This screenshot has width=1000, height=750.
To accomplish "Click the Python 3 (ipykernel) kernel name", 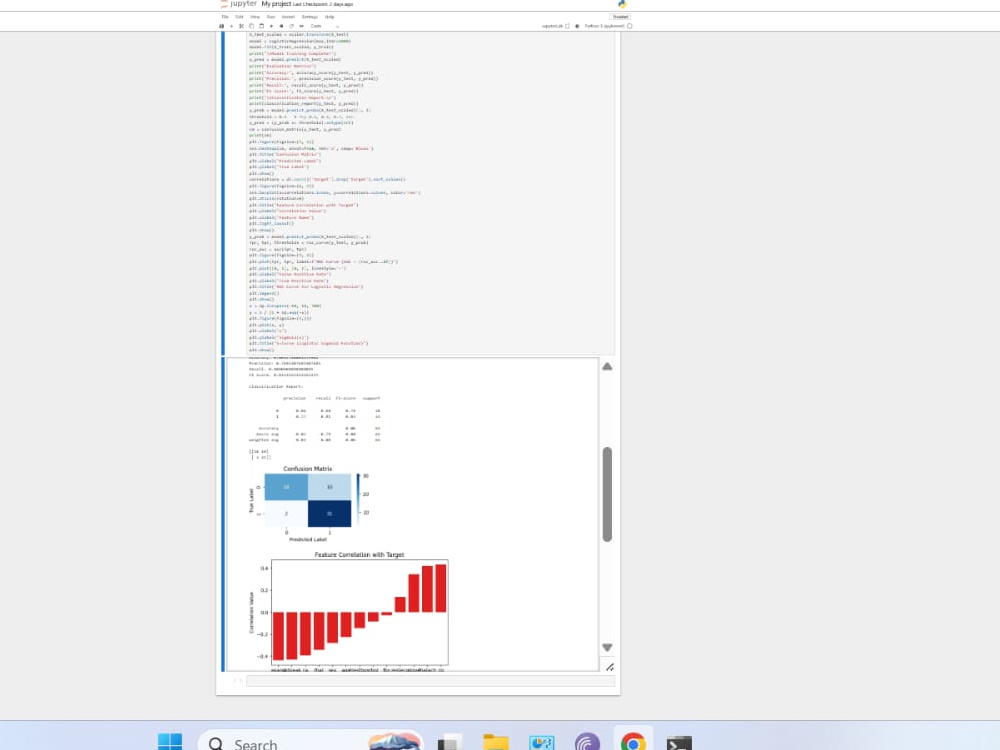I will click(604, 26).
